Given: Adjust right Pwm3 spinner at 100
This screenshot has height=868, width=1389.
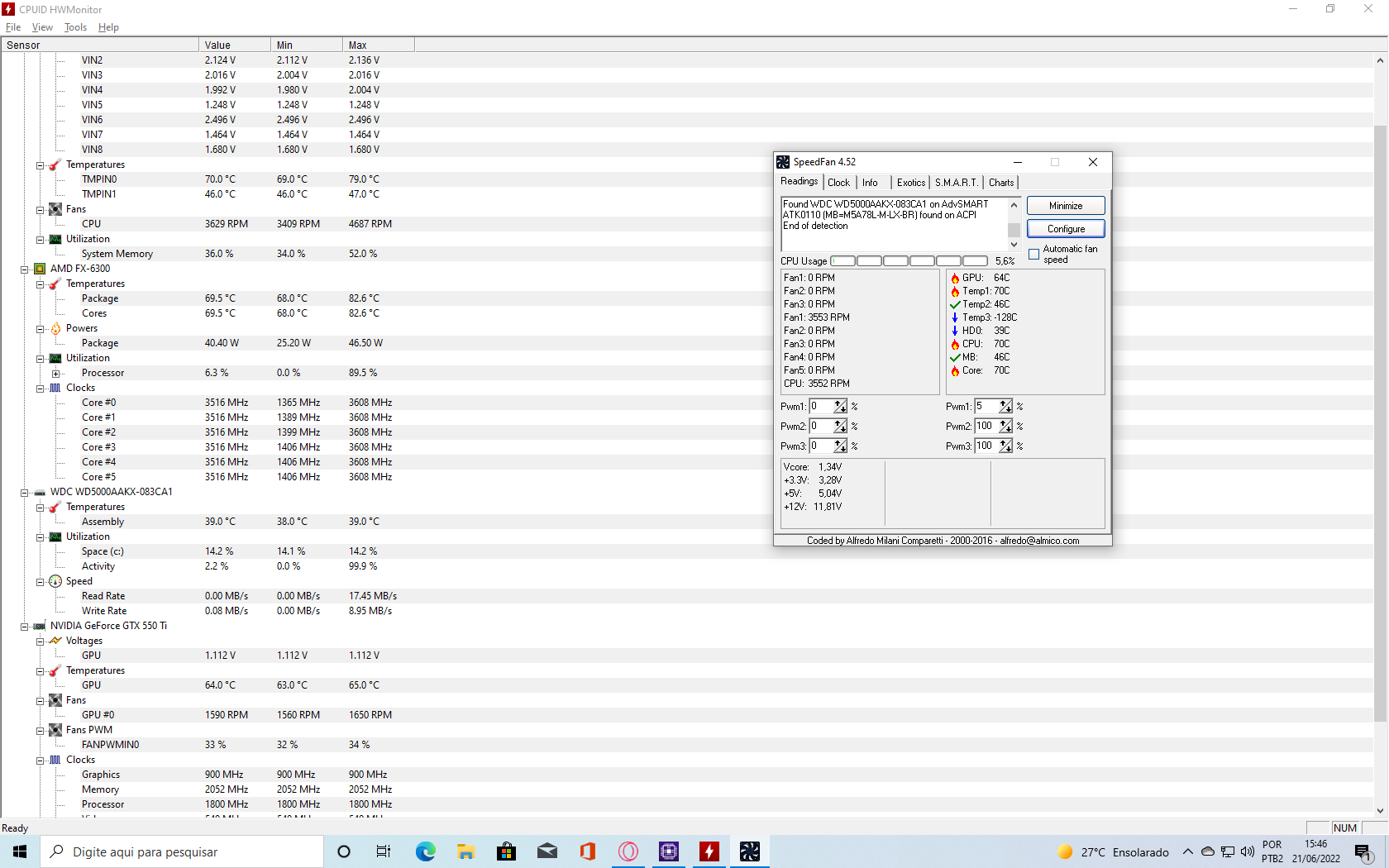Looking at the screenshot, I should coord(1006,446).
